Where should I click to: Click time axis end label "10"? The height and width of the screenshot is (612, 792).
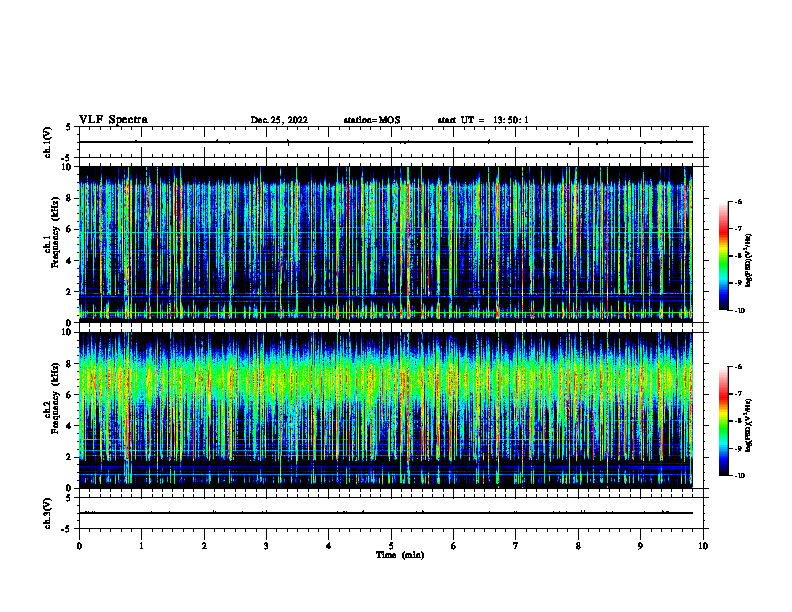[703, 546]
